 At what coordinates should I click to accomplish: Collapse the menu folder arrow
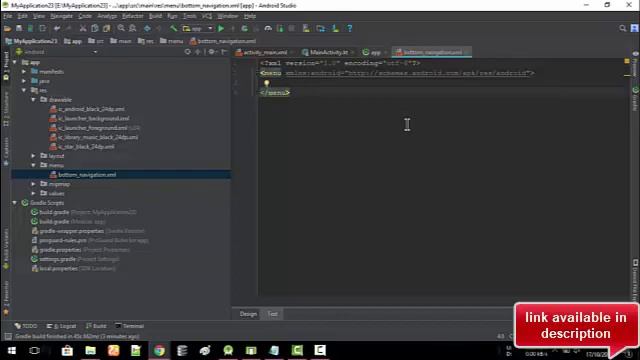(x=33, y=165)
